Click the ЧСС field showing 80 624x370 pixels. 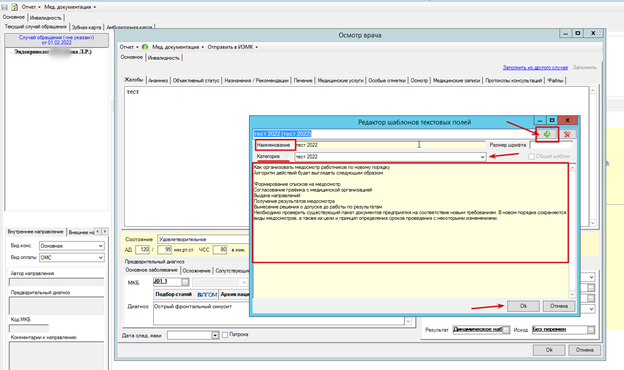220,250
